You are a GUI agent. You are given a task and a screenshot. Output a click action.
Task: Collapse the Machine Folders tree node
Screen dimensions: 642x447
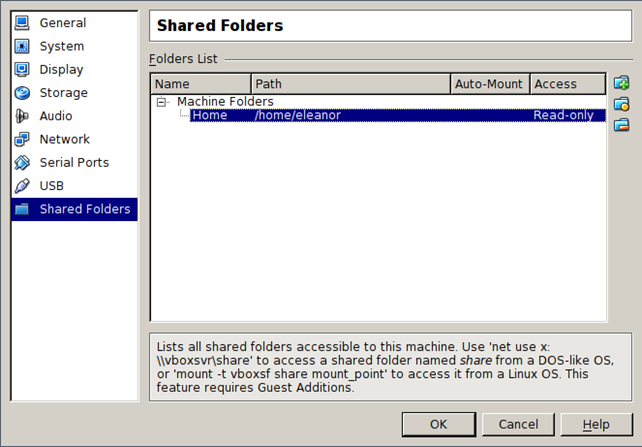tap(161, 102)
